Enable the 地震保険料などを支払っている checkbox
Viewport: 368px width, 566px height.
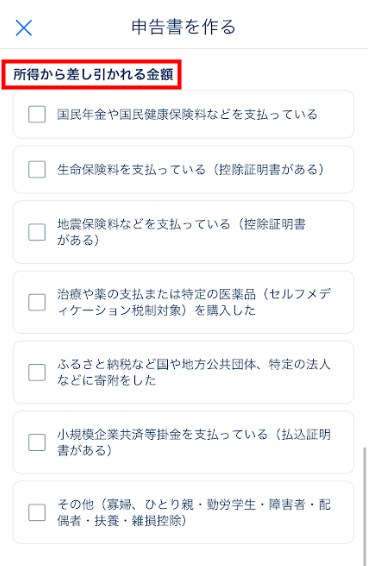tap(37, 232)
